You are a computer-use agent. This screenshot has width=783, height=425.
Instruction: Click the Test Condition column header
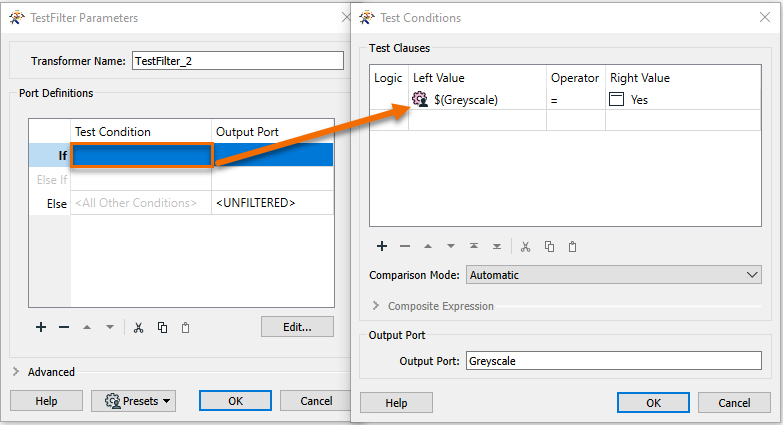[x=141, y=132]
